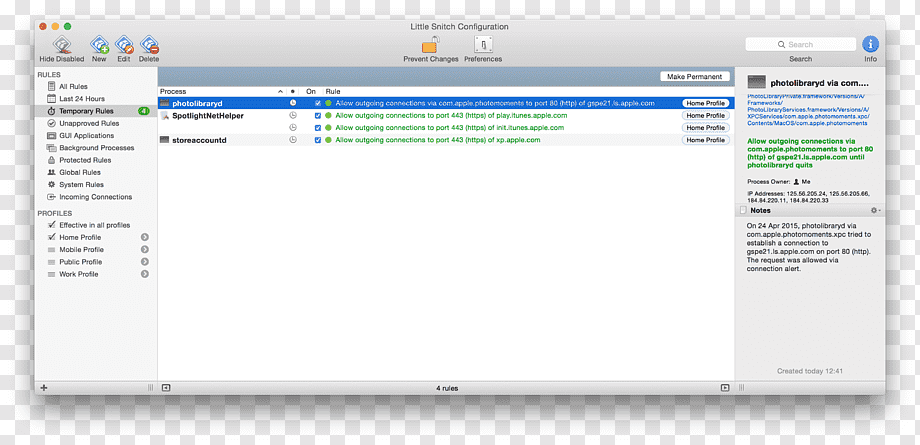Image resolution: width=920 pixels, height=445 pixels.
Task: Filter by Background Processes
Action: [96, 148]
